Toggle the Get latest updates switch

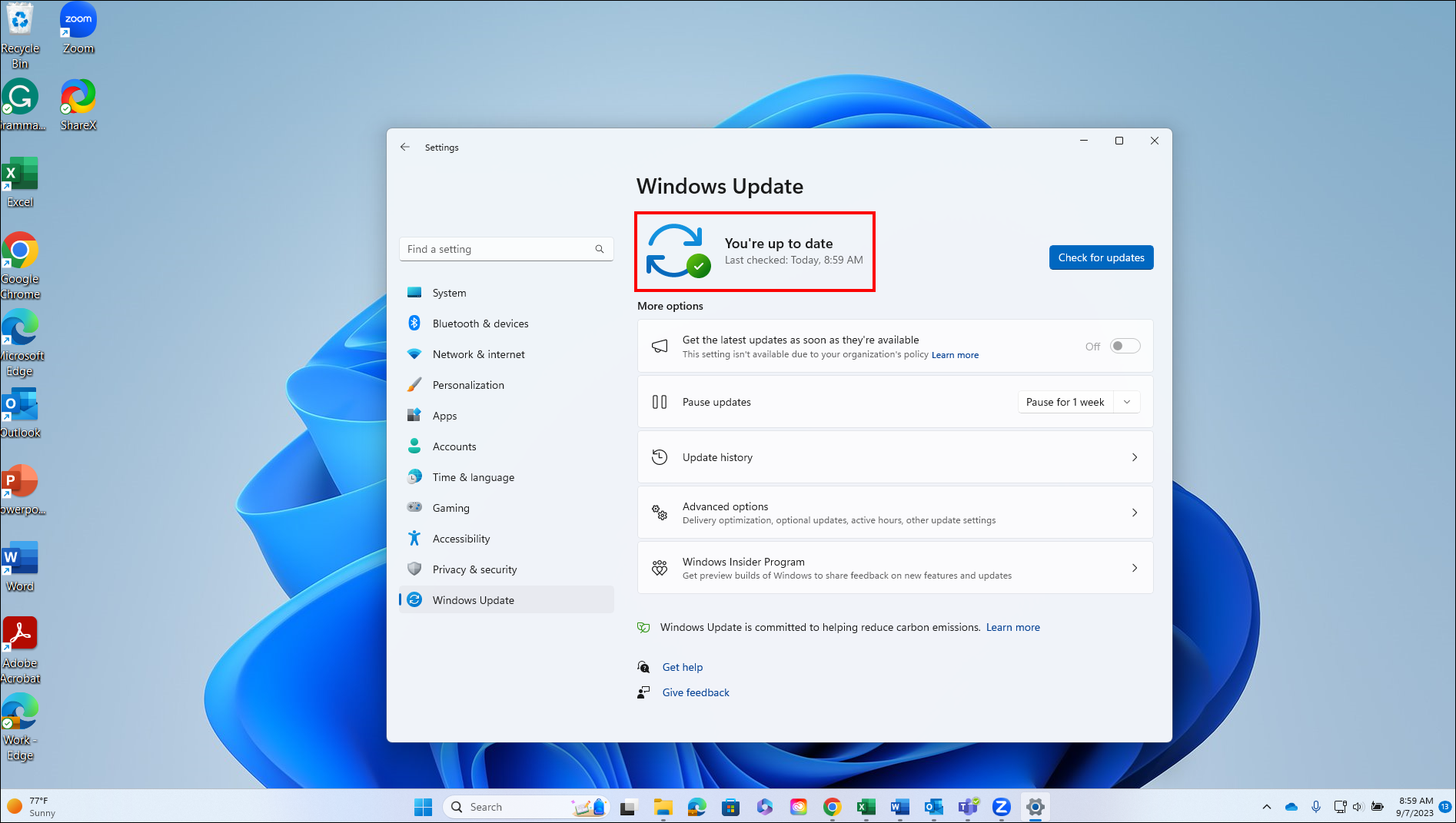1124,346
